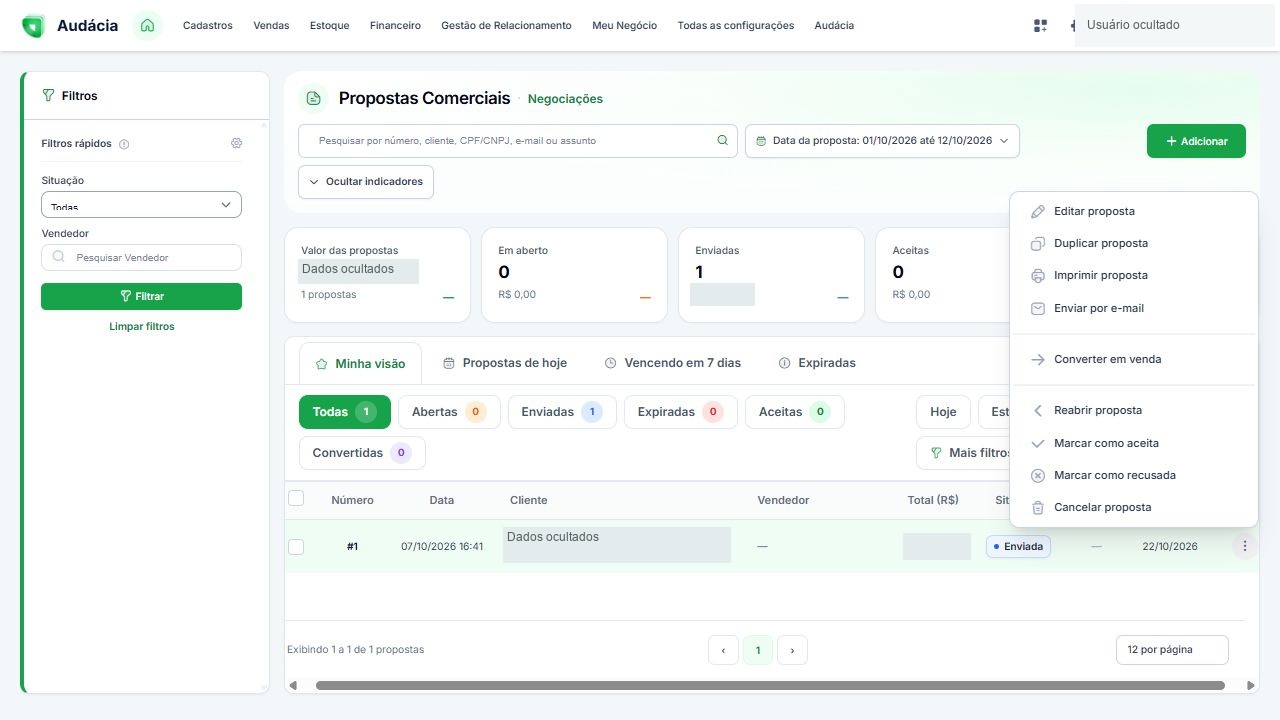
Task: Open the Situação dropdown
Action: tap(141, 205)
